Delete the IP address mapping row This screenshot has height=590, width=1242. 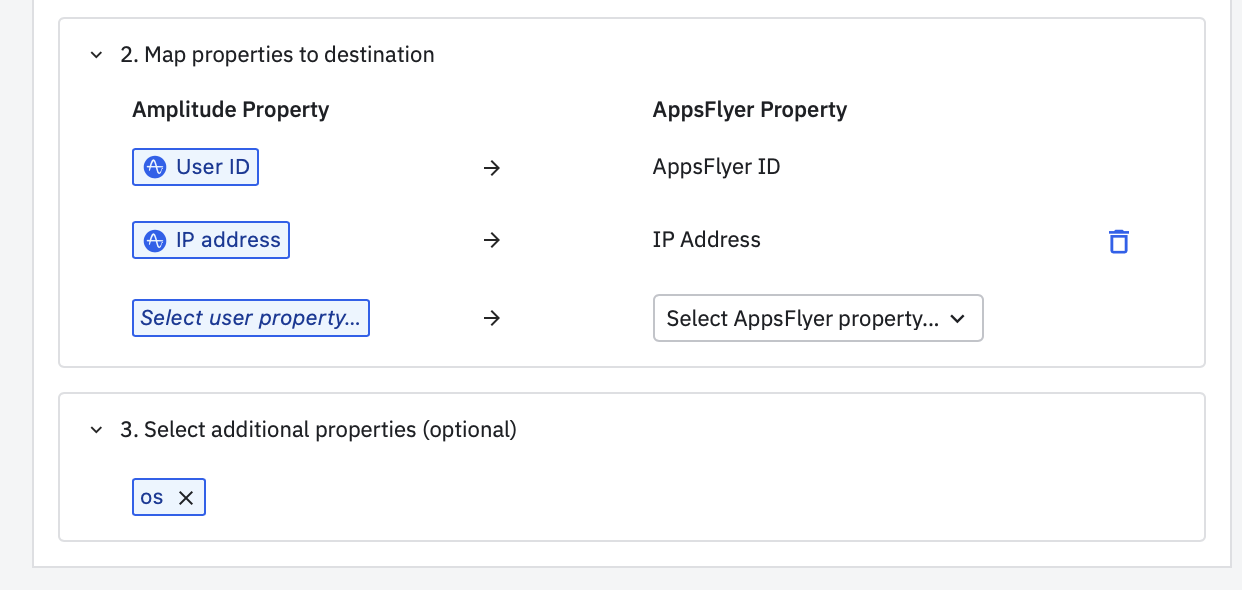click(x=1119, y=241)
